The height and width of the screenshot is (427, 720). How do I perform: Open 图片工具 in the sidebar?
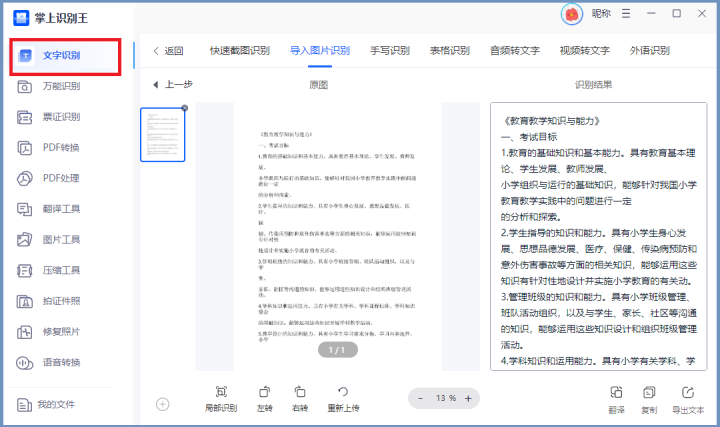tap(49, 240)
